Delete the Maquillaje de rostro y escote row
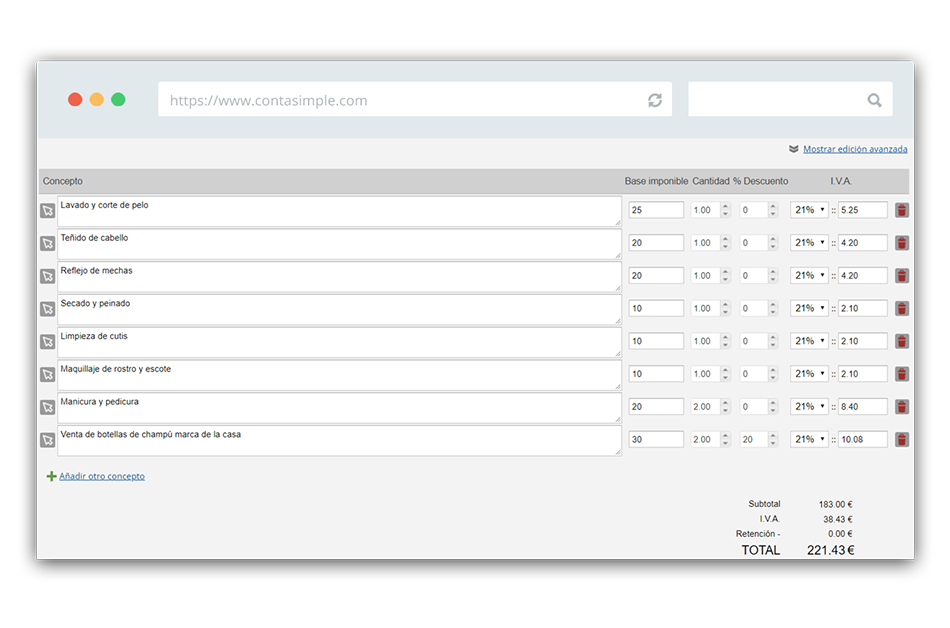The height and width of the screenshot is (628, 950). 902,374
